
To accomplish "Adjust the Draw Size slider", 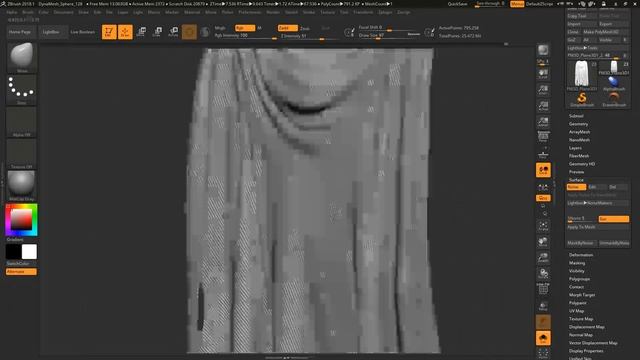I will 390,36.
